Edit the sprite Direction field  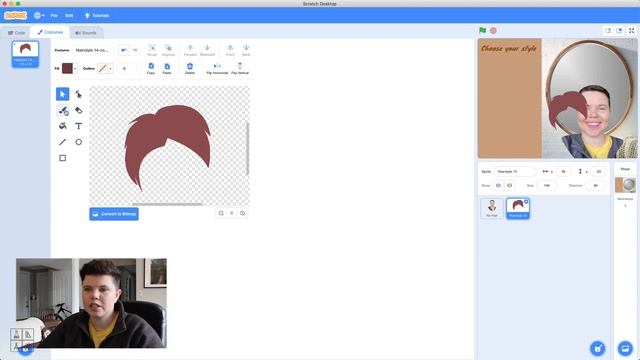(596, 185)
